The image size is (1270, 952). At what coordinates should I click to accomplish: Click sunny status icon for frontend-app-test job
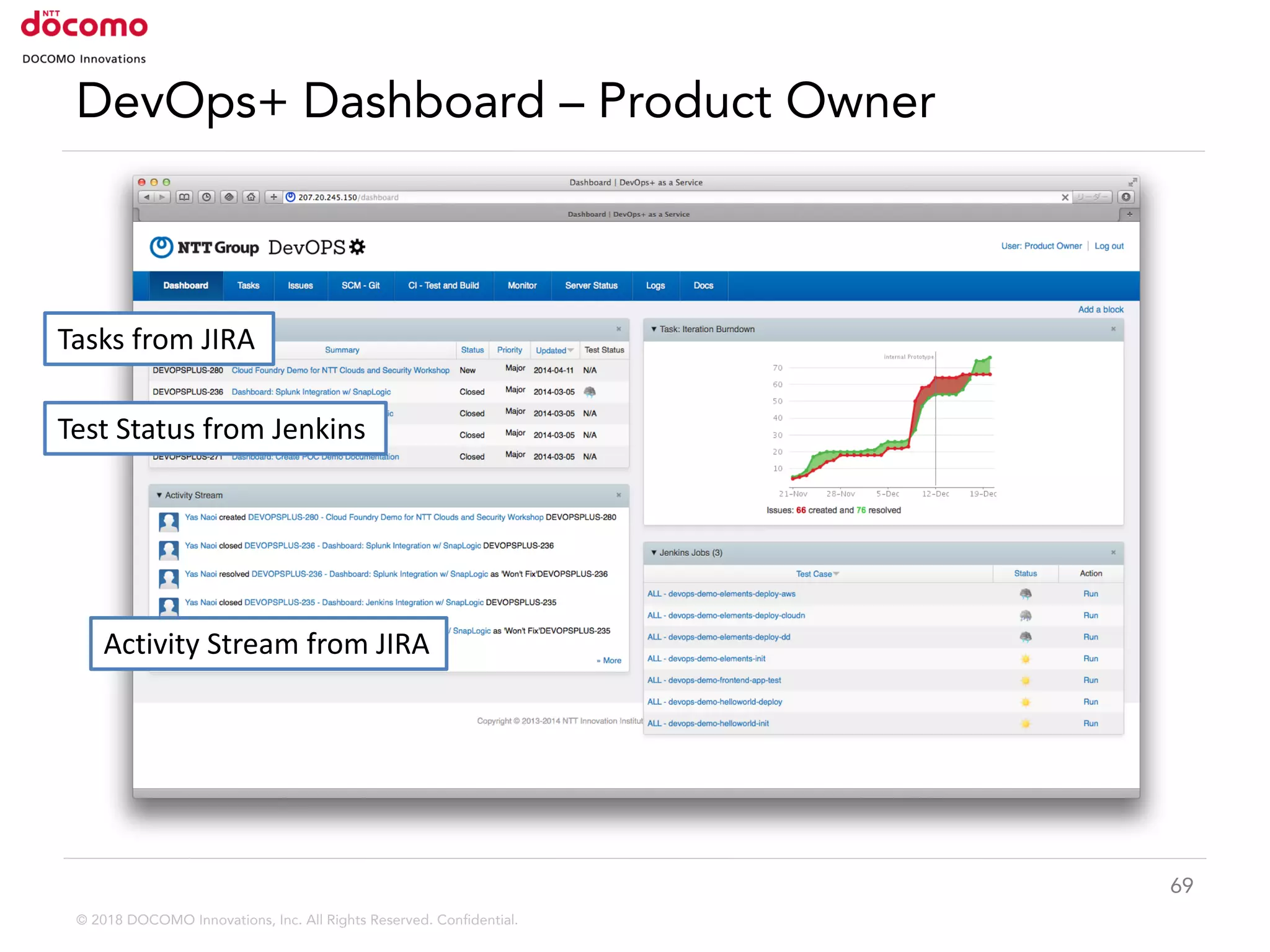click(x=1026, y=681)
